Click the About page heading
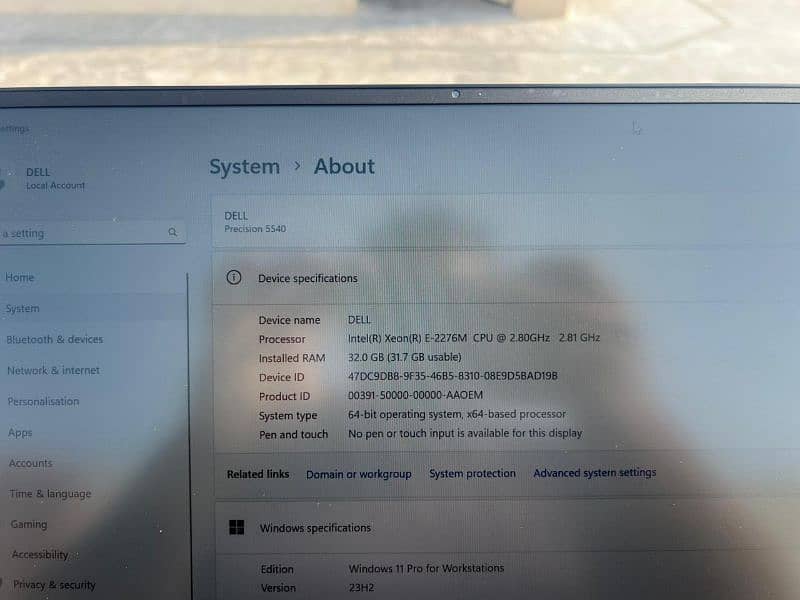The height and width of the screenshot is (600, 800). pos(344,166)
